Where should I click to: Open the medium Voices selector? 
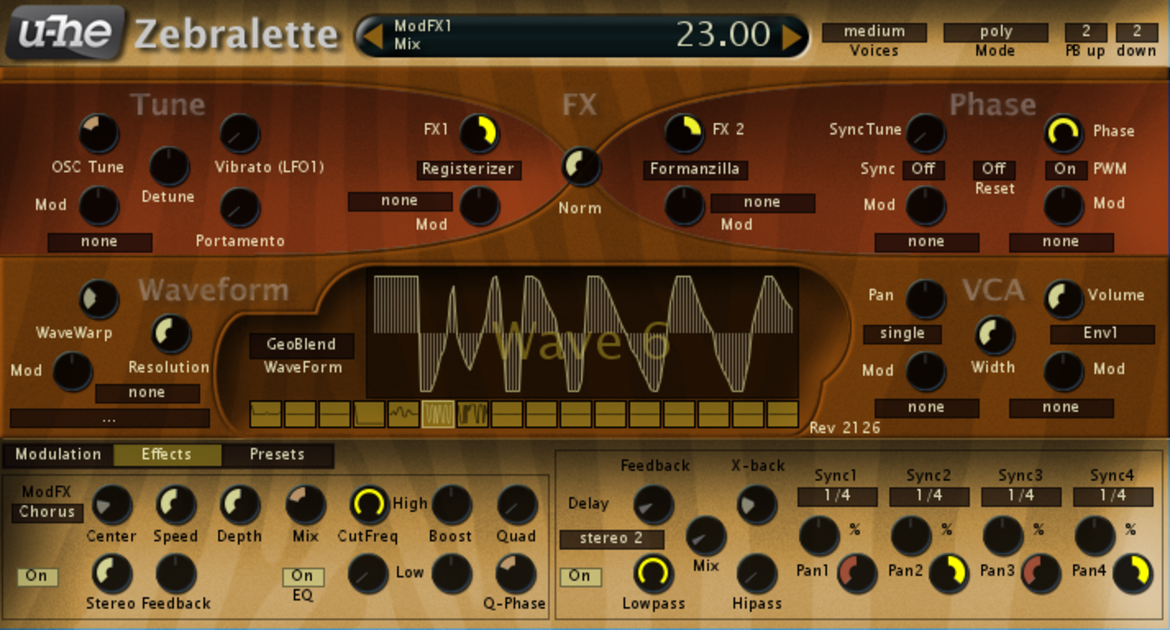[875, 31]
